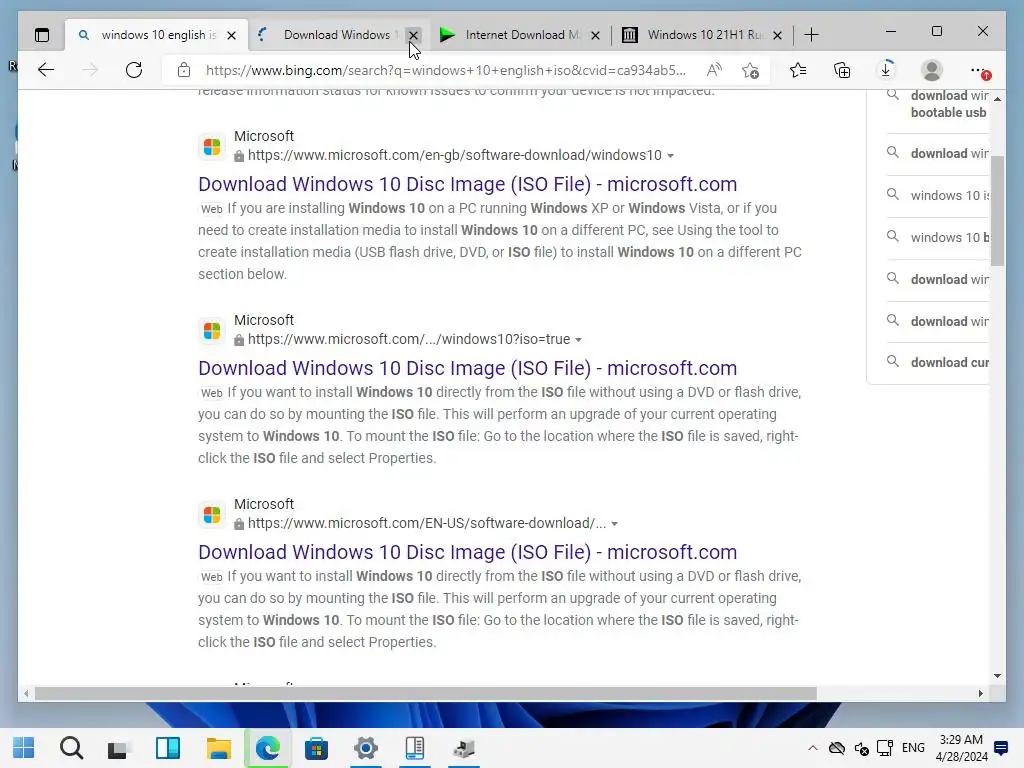Close the 'Download Windows' tab
This screenshot has height=768, width=1024.
pos(413,35)
